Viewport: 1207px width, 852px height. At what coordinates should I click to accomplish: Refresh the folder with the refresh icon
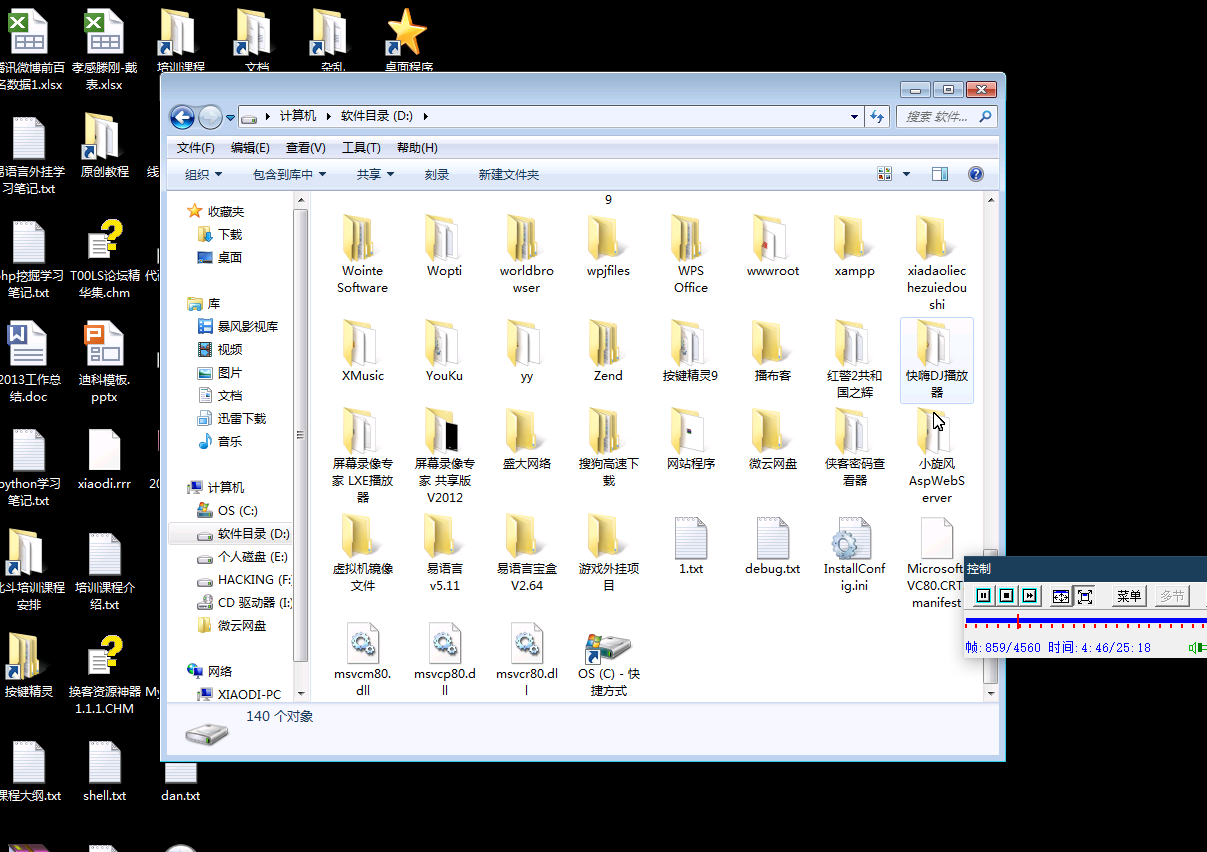878,116
